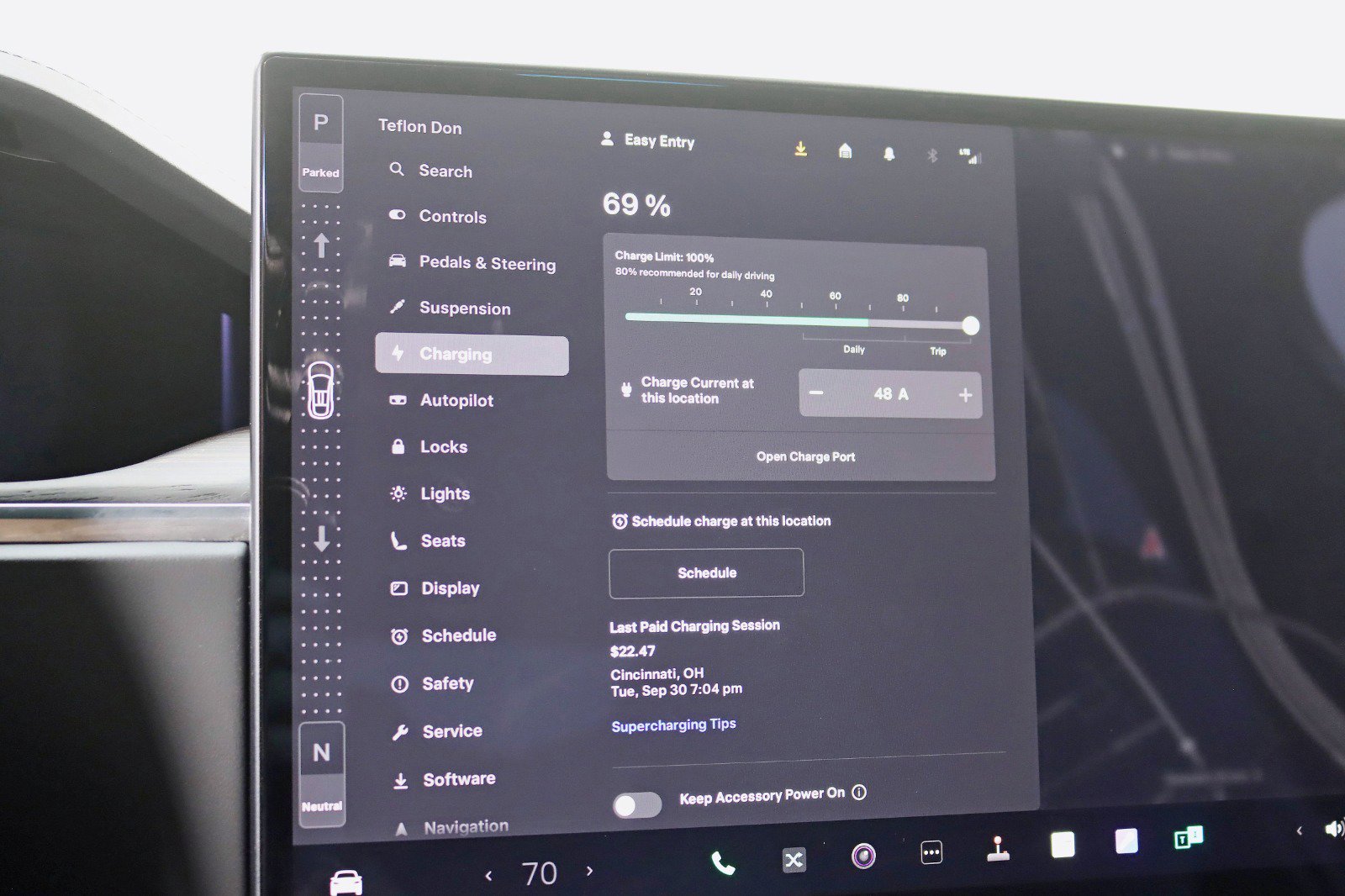Open the Charging settings icon

398,354
